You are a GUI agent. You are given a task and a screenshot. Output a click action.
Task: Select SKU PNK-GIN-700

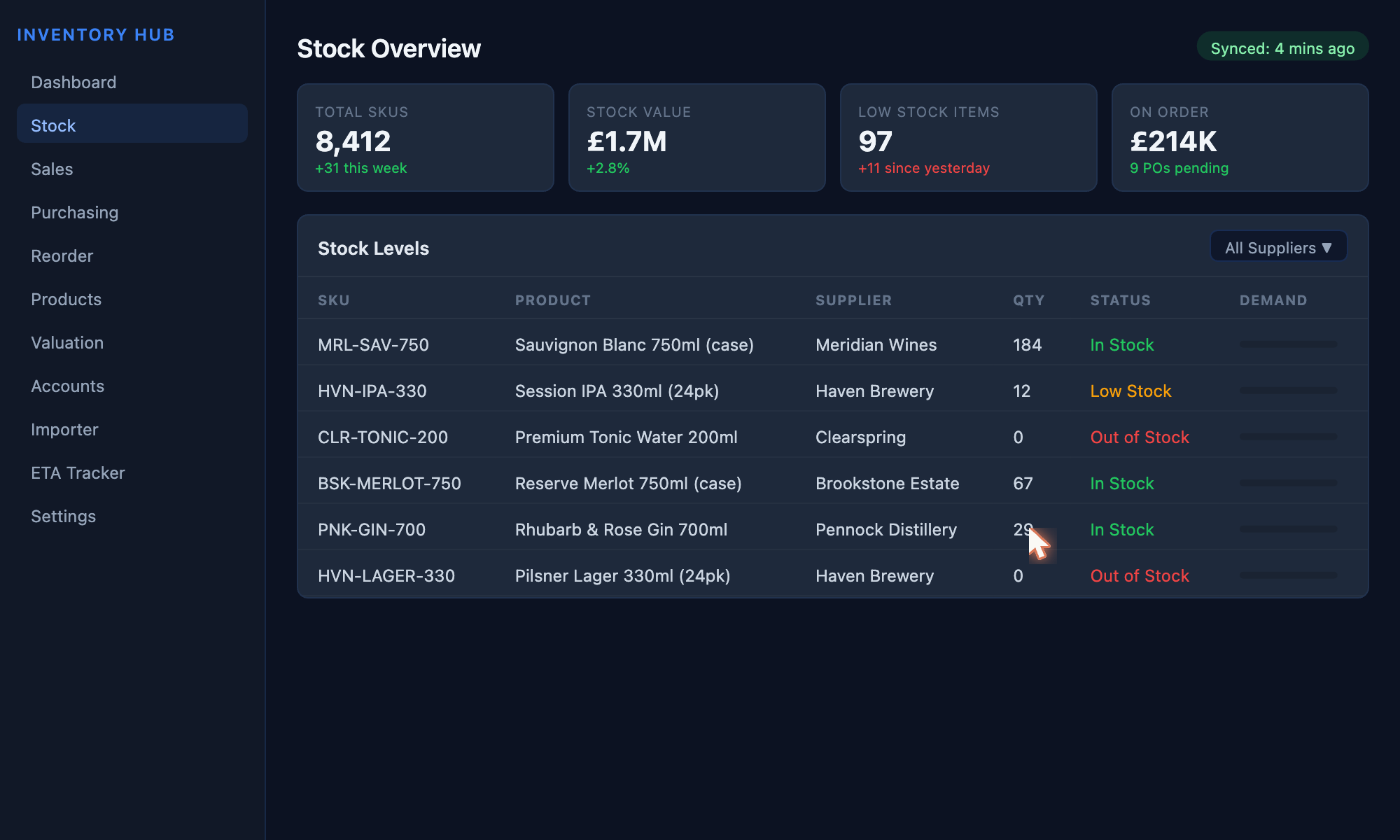coord(372,530)
